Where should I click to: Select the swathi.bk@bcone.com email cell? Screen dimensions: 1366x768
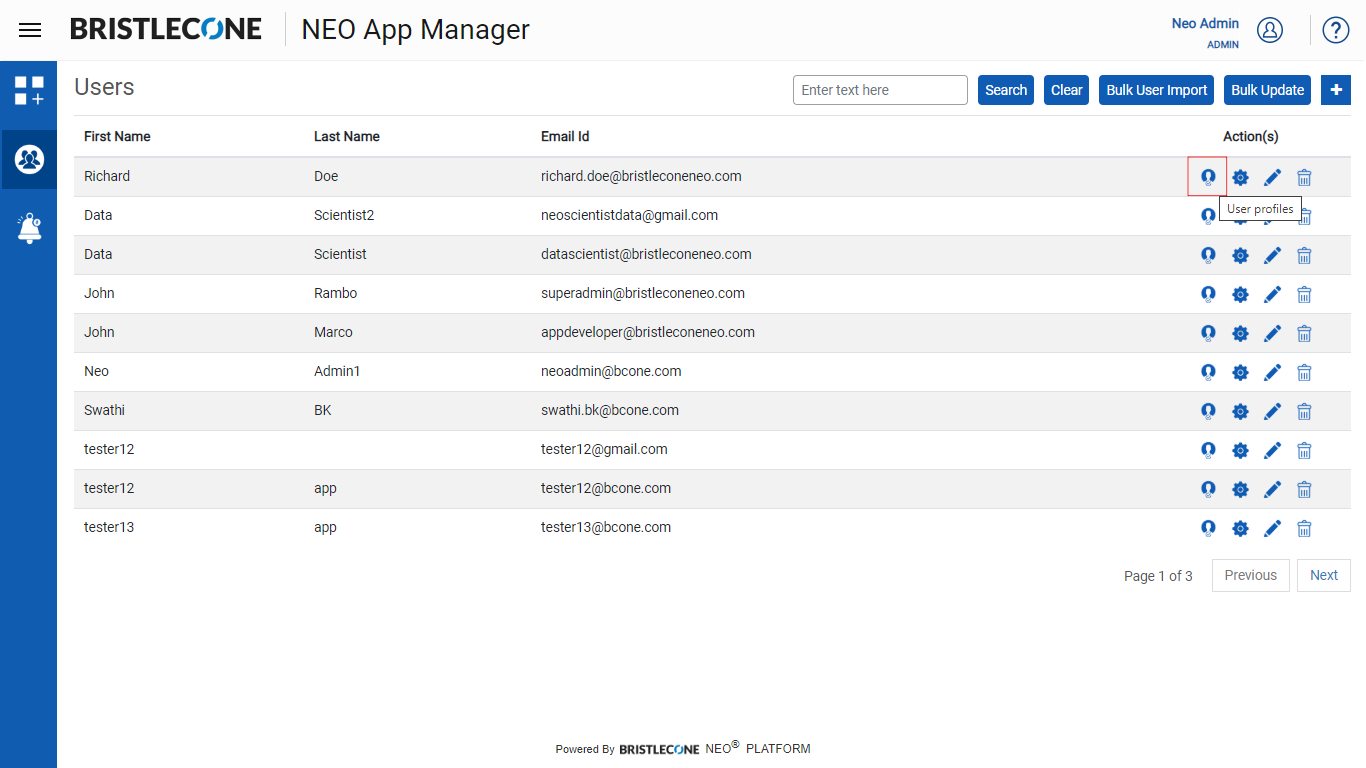[x=610, y=410]
